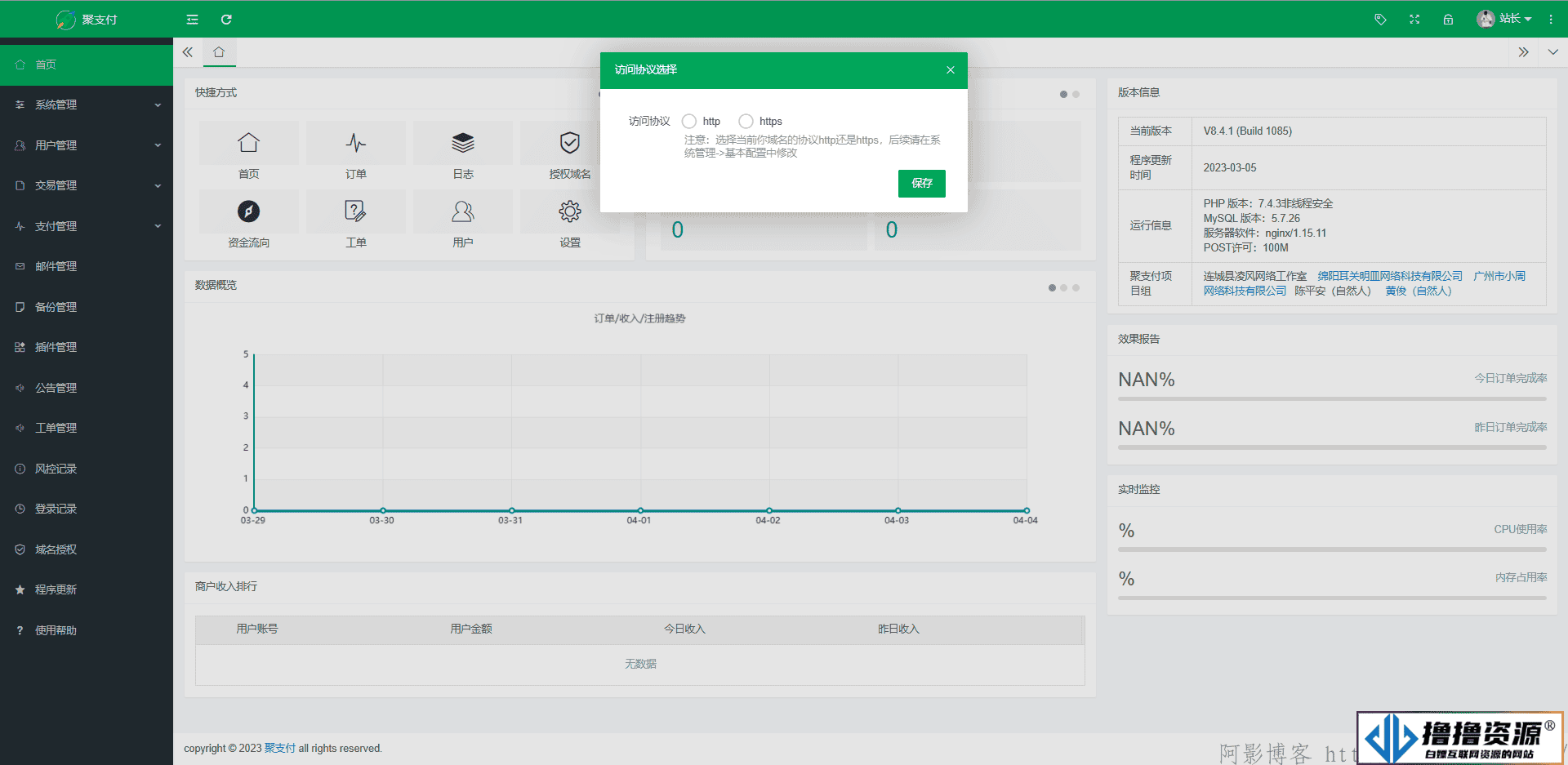Click the 聚支付 footer copyright link
This screenshot has height=765, width=1568.
coord(280,748)
